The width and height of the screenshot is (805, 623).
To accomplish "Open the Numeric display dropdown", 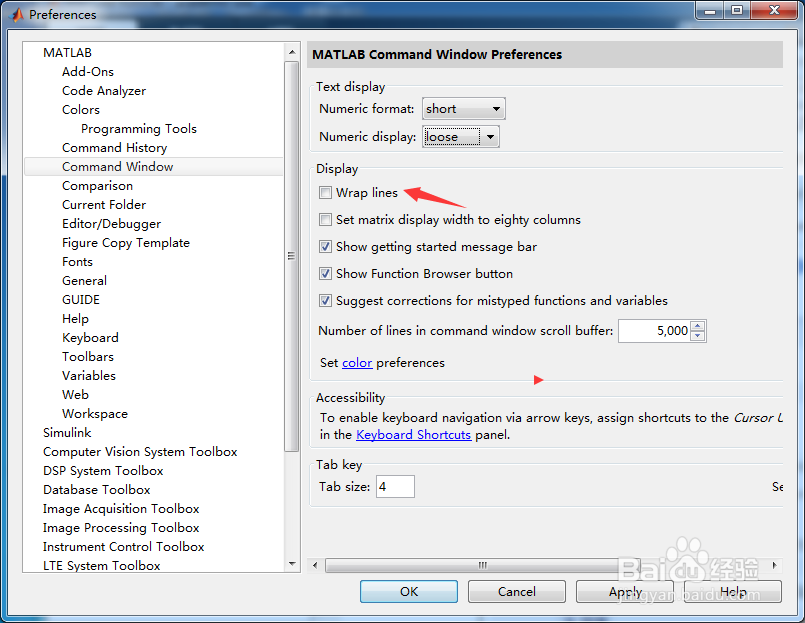I will (461, 137).
